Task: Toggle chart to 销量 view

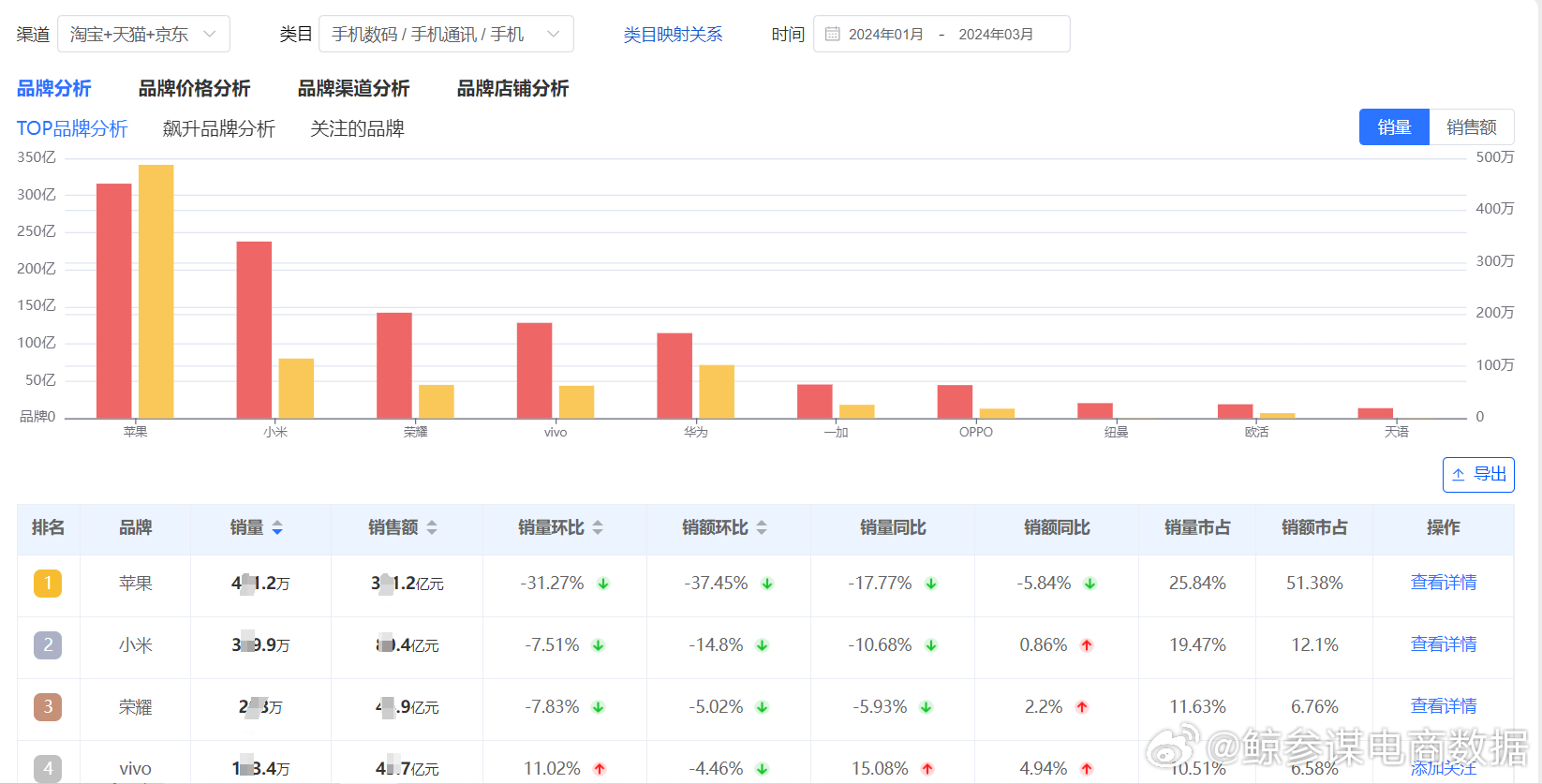Action: pos(1394,127)
